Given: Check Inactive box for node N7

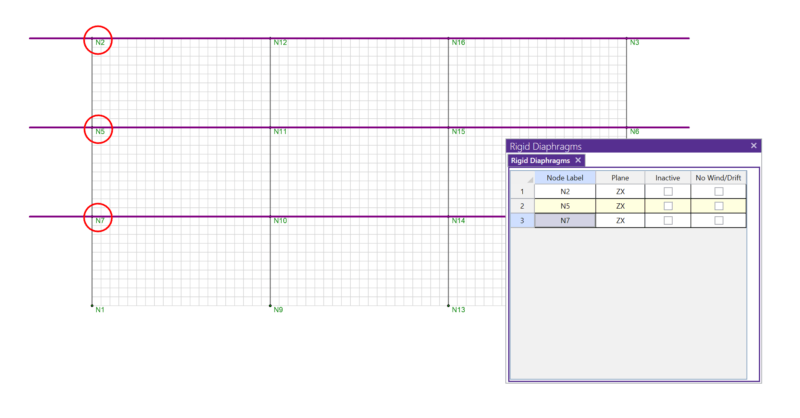Looking at the screenshot, I should click(x=668, y=221).
